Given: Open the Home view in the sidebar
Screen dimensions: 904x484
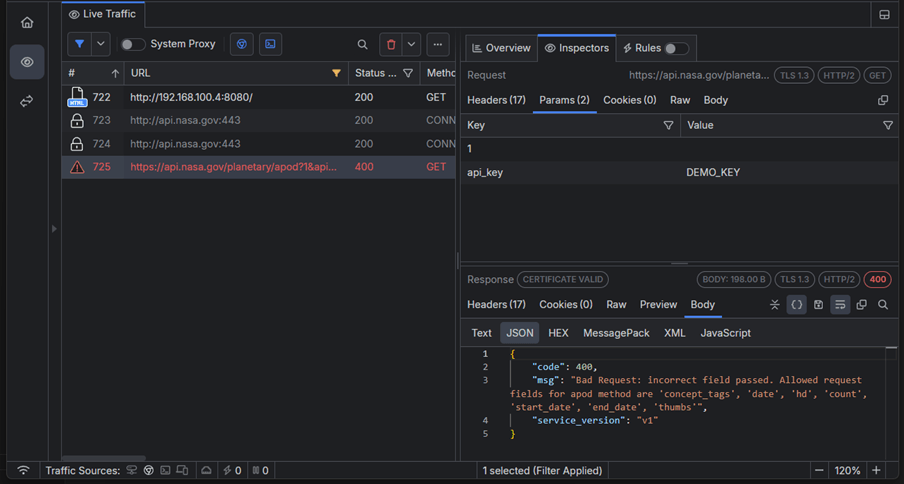Looking at the screenshot, I should (27, 22).
